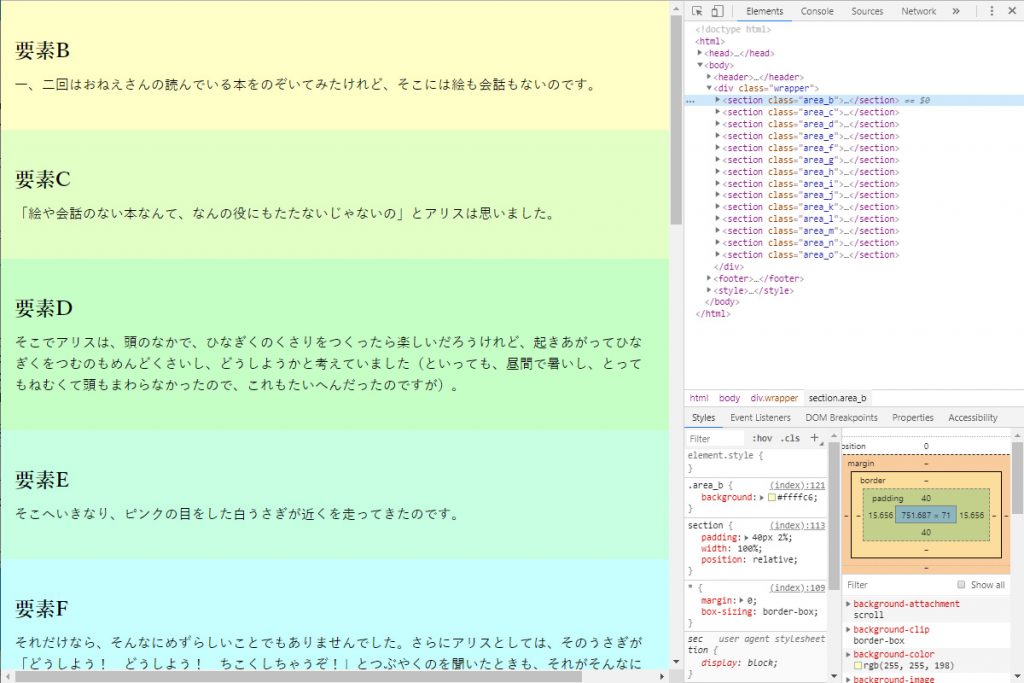Viewport: 1024px width, 683px height.
Task: Expand the section area_c node
Action: pyautogui.click(x=718, y=112)
